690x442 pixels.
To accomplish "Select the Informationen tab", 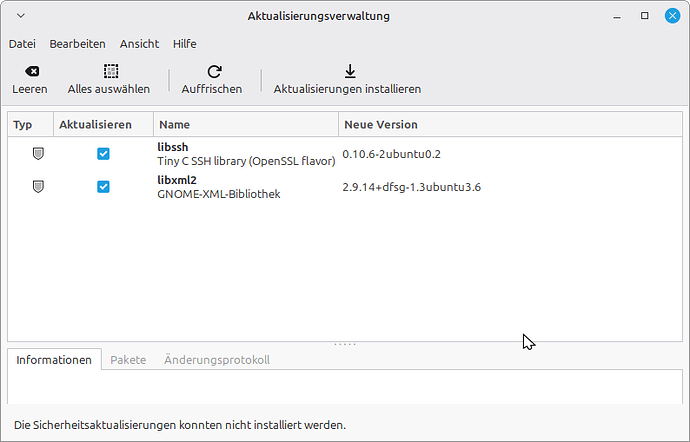I will pyautogui.click(x=54, y=360).
